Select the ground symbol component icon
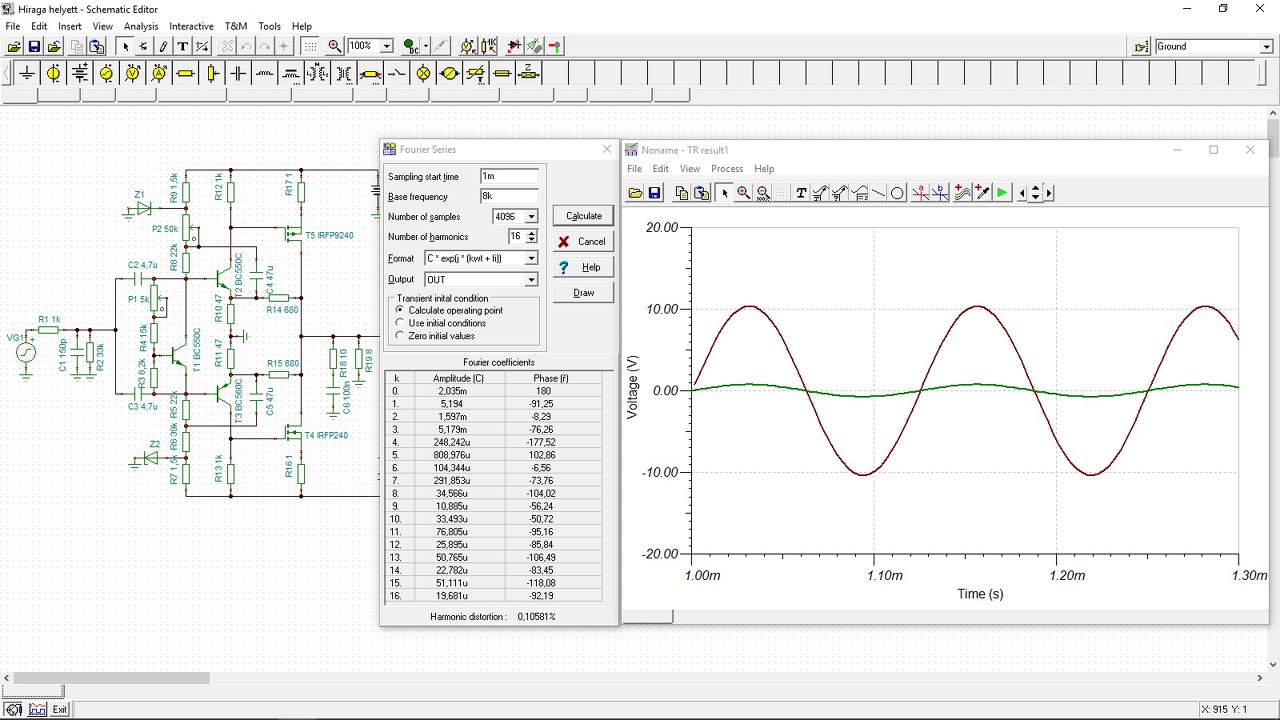 tap(27, 73)
